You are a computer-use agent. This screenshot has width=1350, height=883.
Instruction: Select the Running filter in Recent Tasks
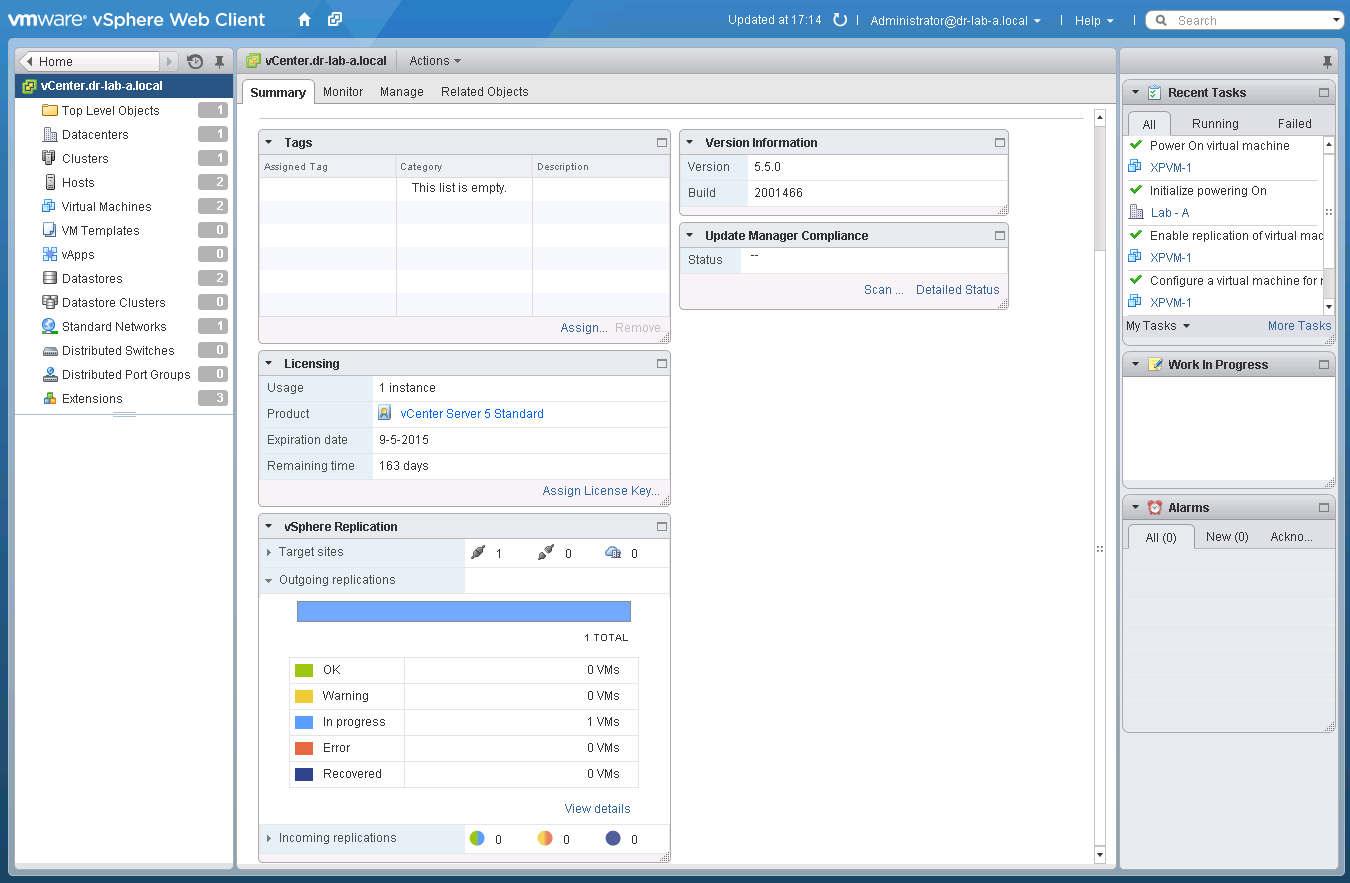tap(1214, 123)
